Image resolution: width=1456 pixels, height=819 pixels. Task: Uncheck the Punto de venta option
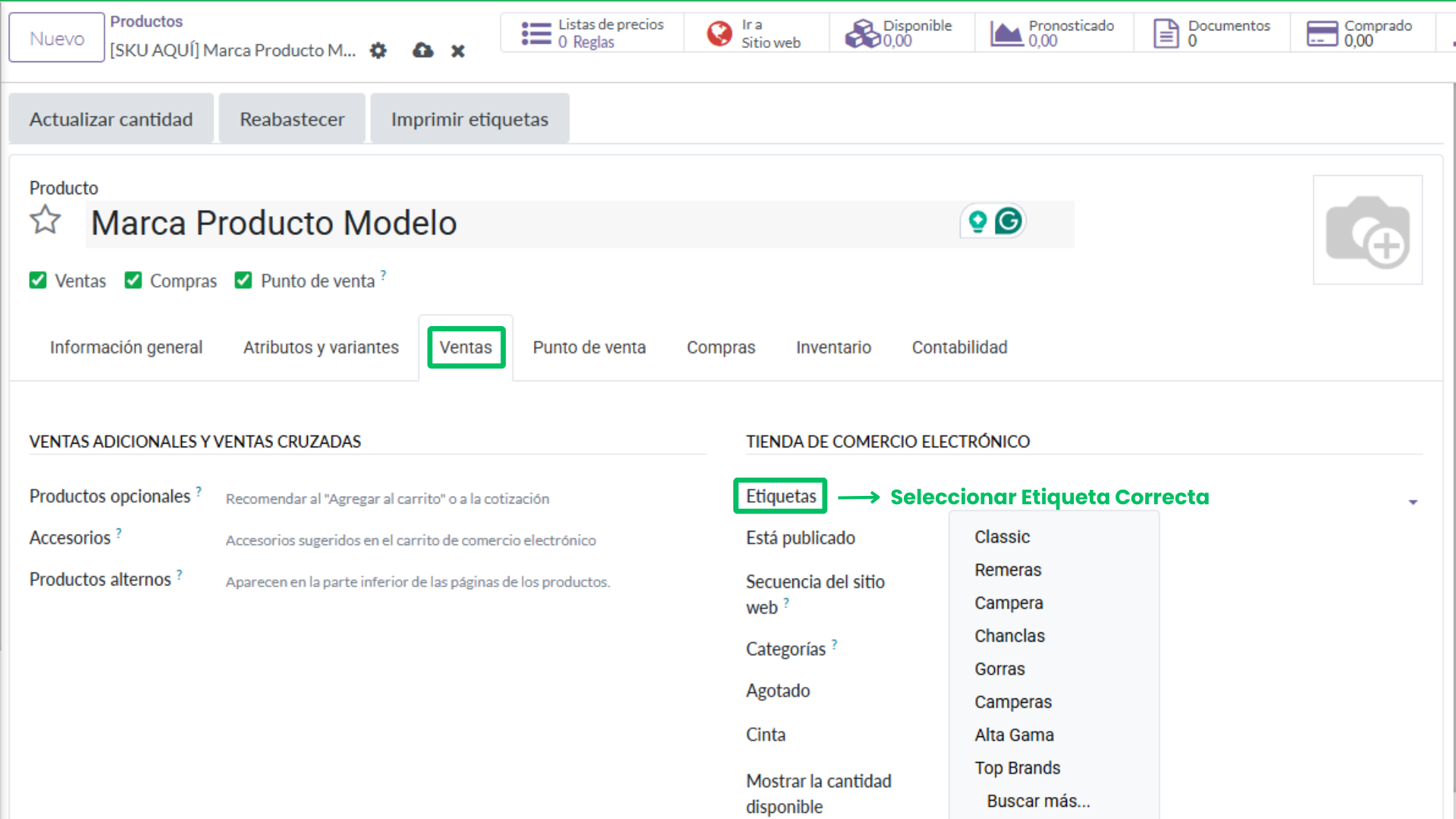point(243,280)
